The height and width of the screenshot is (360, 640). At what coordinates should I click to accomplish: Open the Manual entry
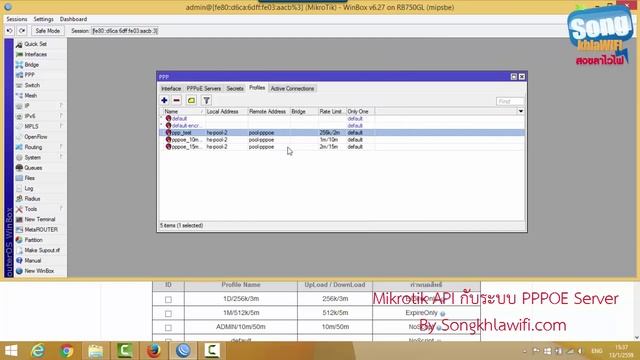33,260
